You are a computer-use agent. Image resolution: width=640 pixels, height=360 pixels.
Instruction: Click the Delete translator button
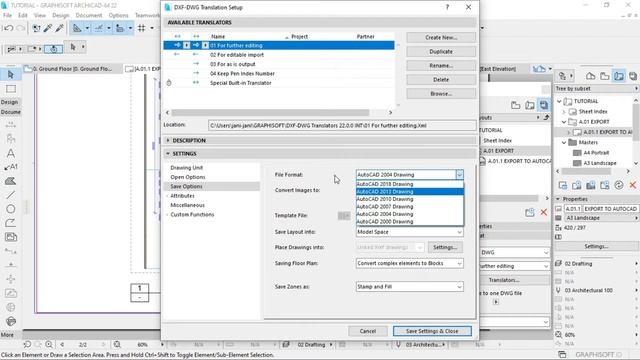[441, 80]
